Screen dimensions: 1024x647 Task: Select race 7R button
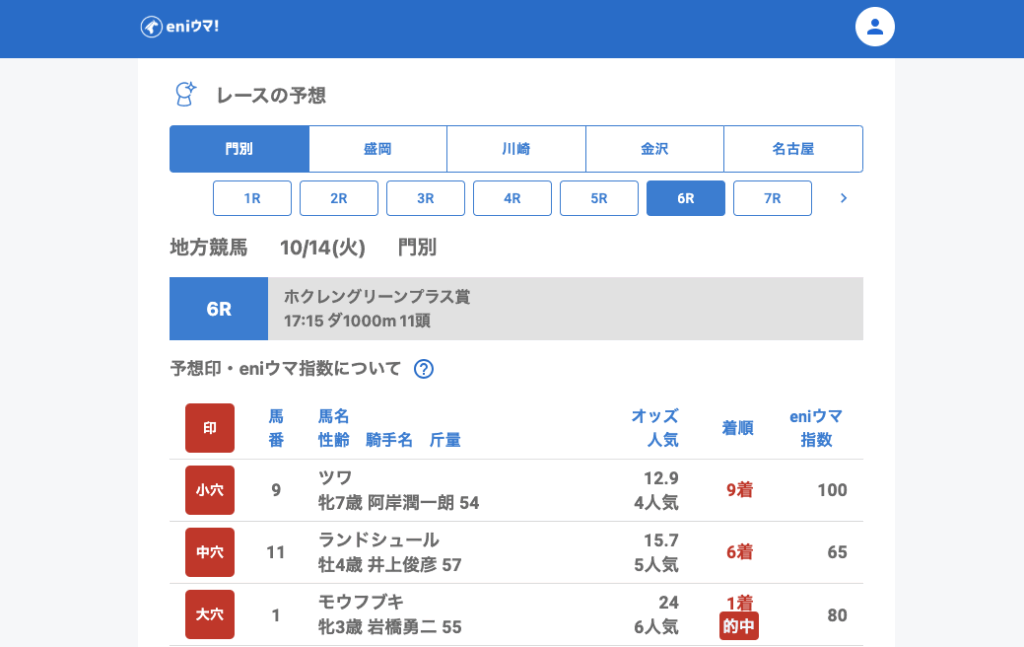click(772, 198)
